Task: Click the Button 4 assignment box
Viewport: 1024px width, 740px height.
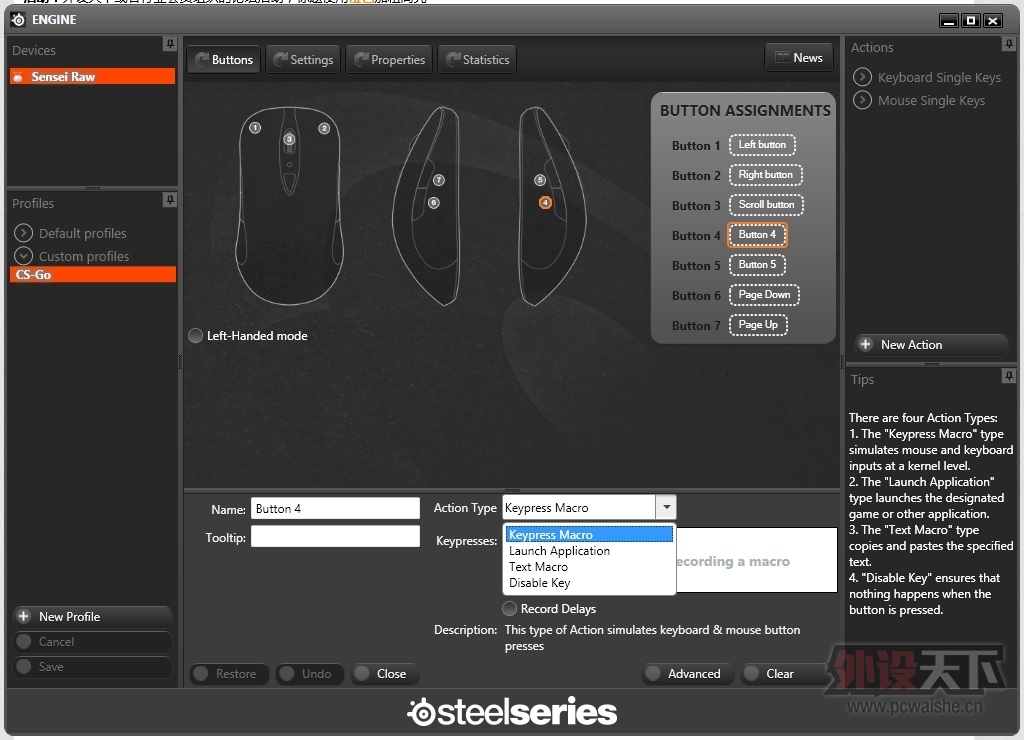Action: [x=758, y=235]
